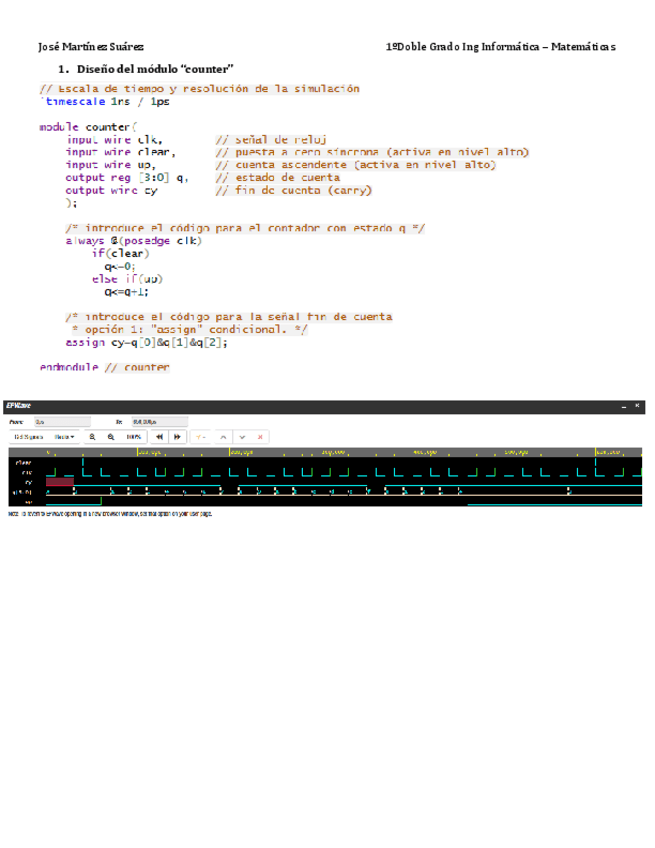Screen dimensions: 655x848
Task: Select the clk signal row label
Action: (28, 472)
